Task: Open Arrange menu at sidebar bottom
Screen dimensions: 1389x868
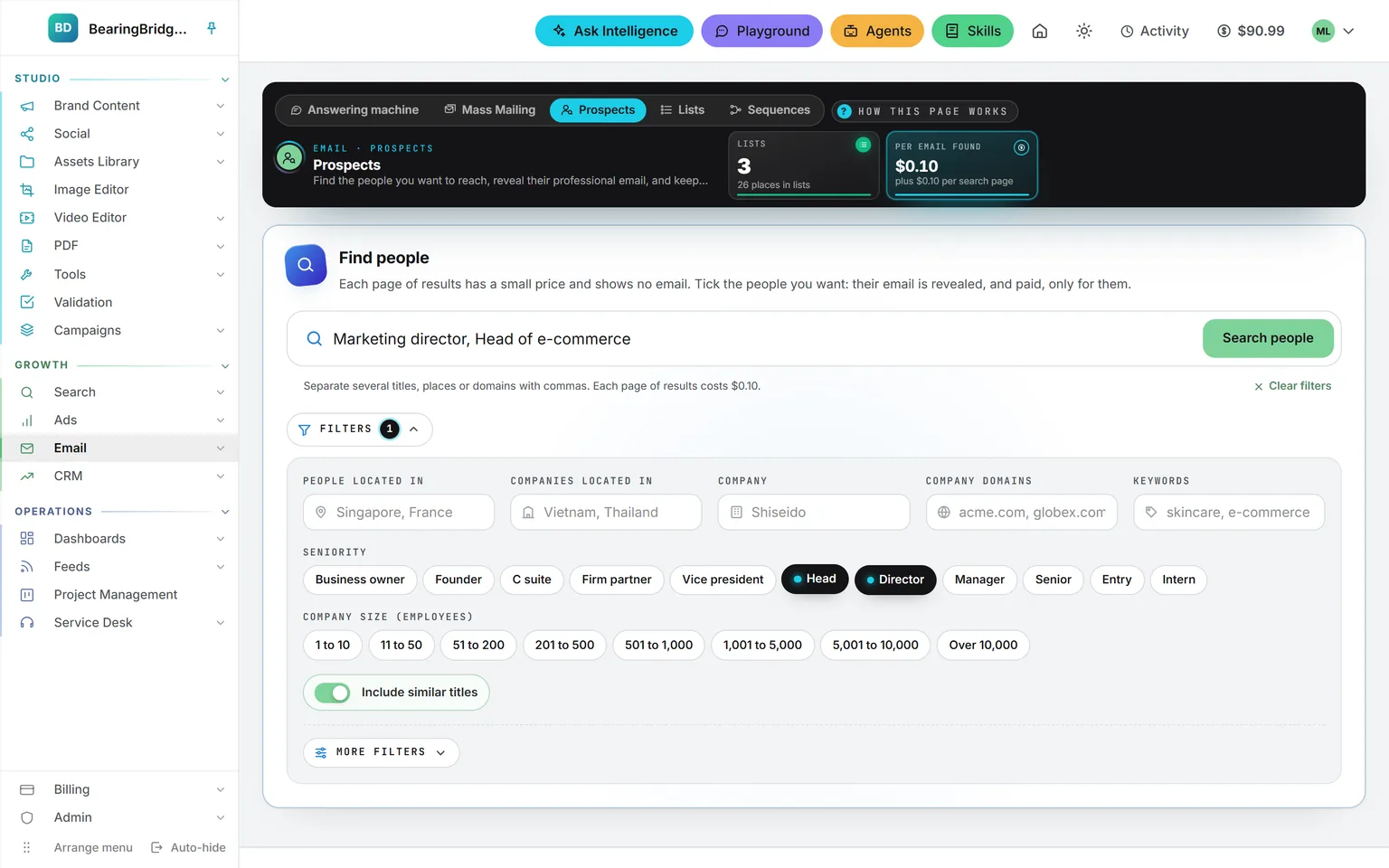Action: (x=77, y=847)
